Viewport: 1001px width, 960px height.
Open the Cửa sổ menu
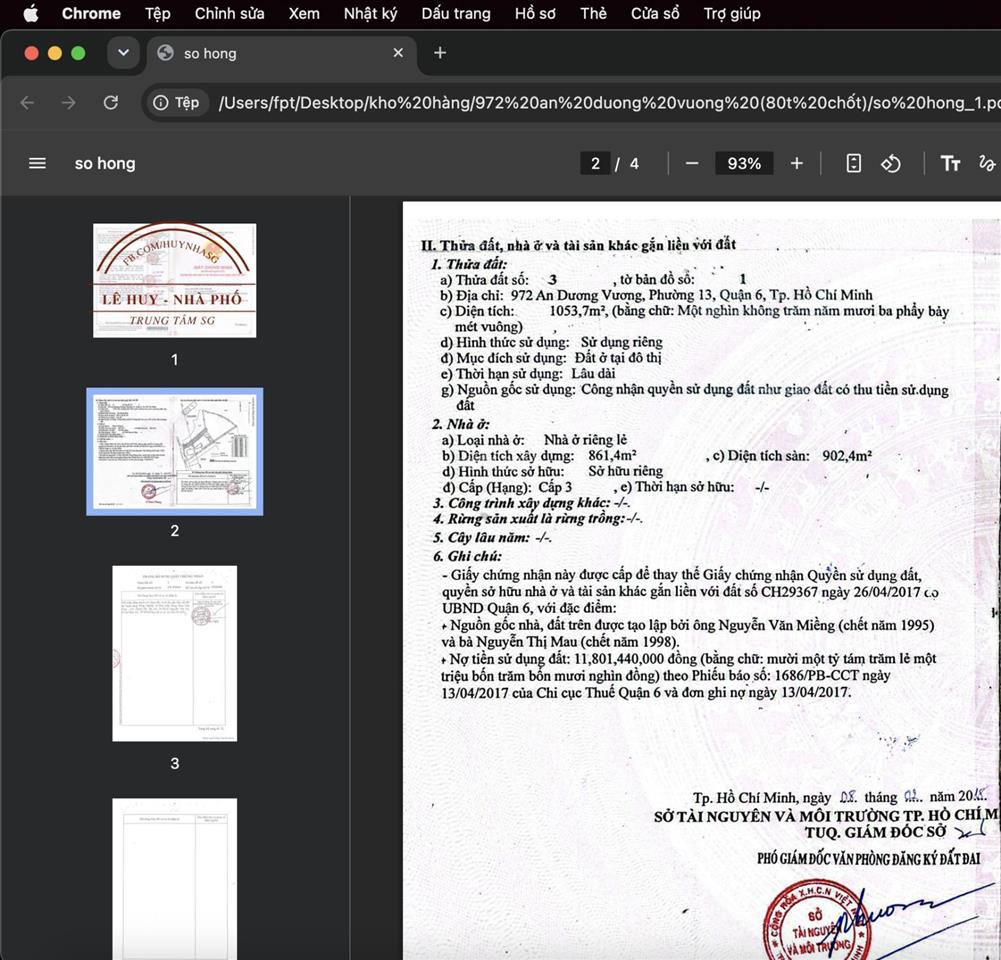[655, 13]
